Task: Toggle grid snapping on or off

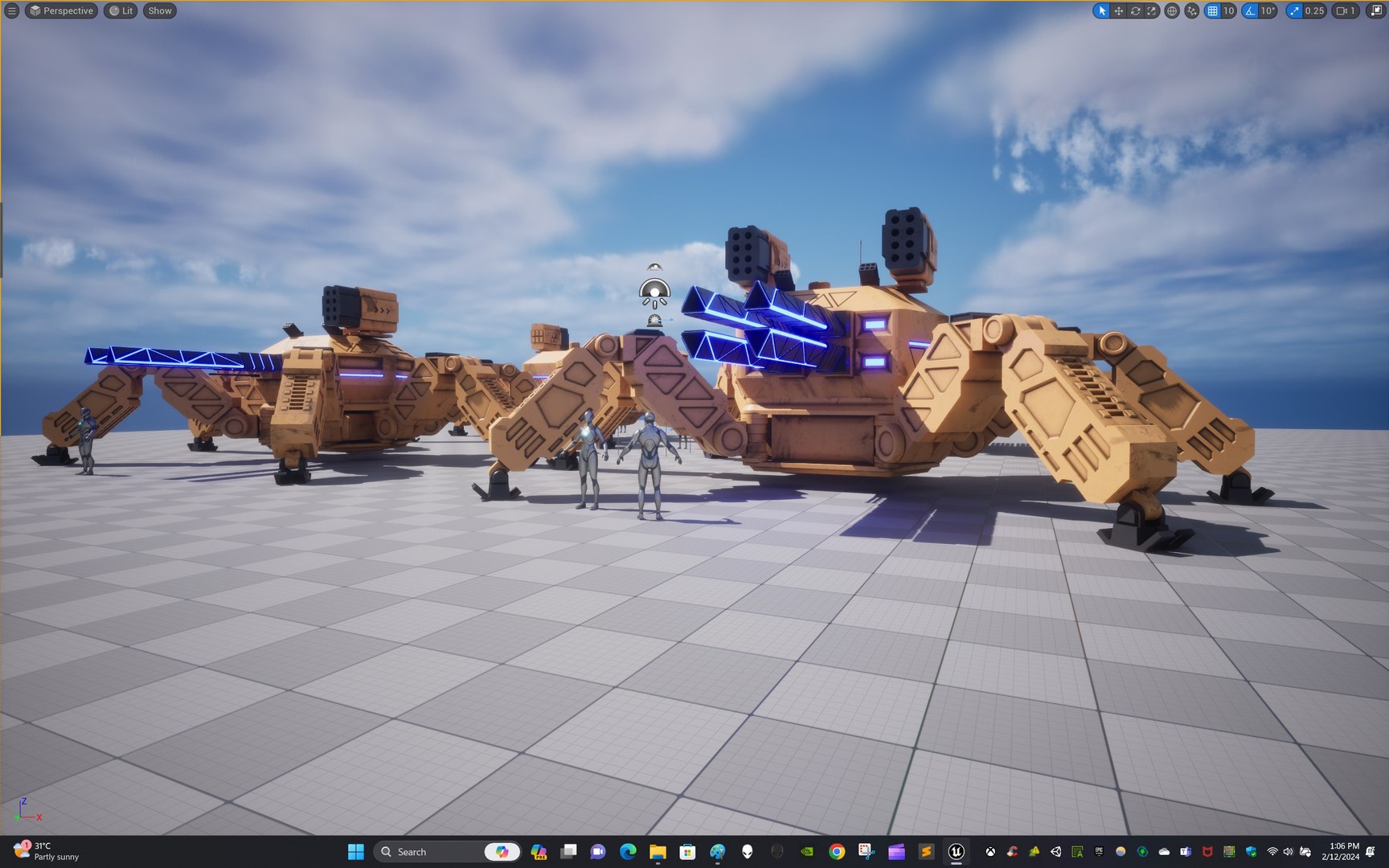Action: pyautogui.click(x=1212, y=10)
